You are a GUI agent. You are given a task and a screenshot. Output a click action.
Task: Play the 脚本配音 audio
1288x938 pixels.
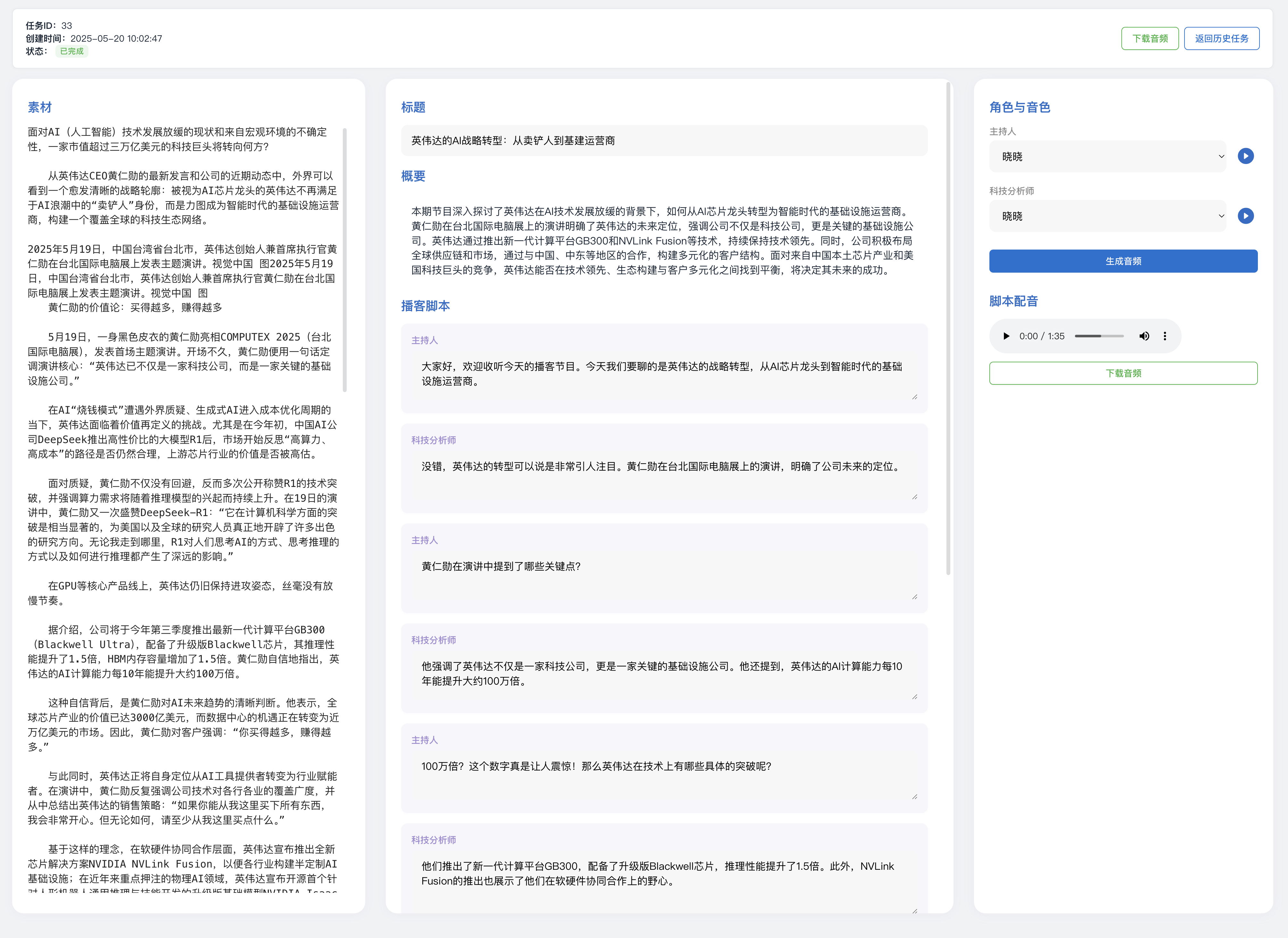click(1006, 336)
